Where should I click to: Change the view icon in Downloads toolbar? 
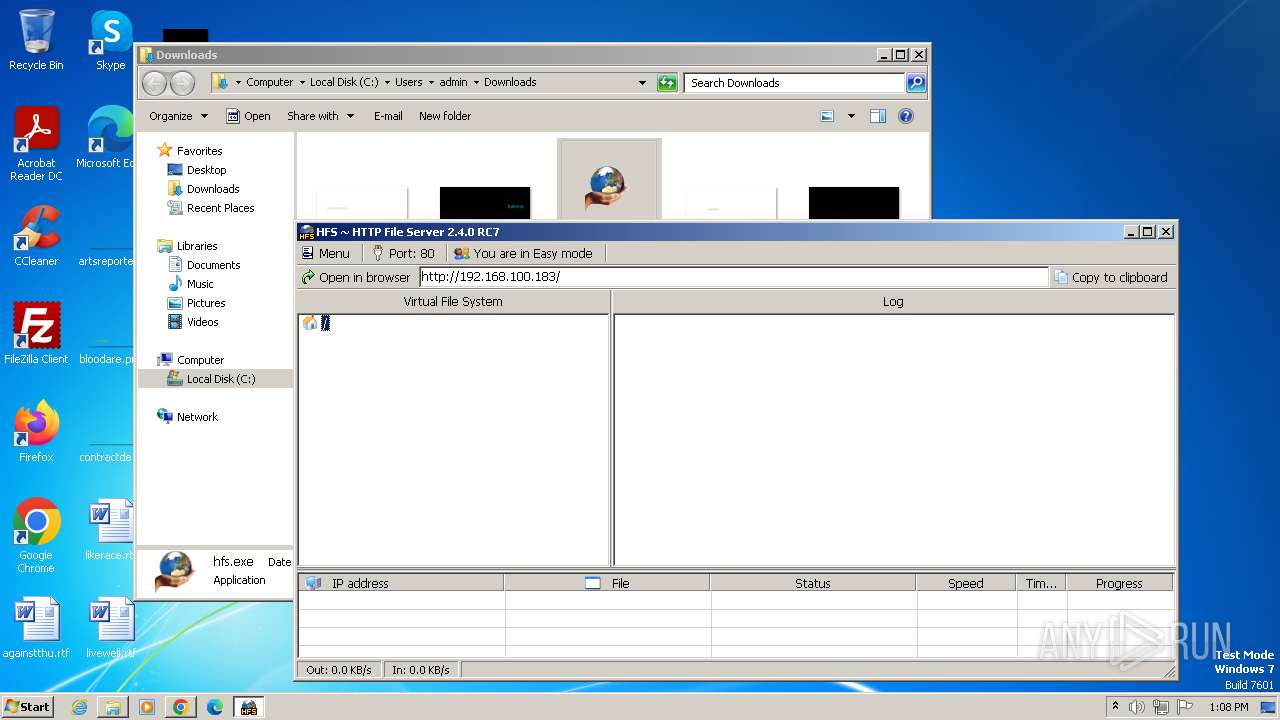pos(827,116)
